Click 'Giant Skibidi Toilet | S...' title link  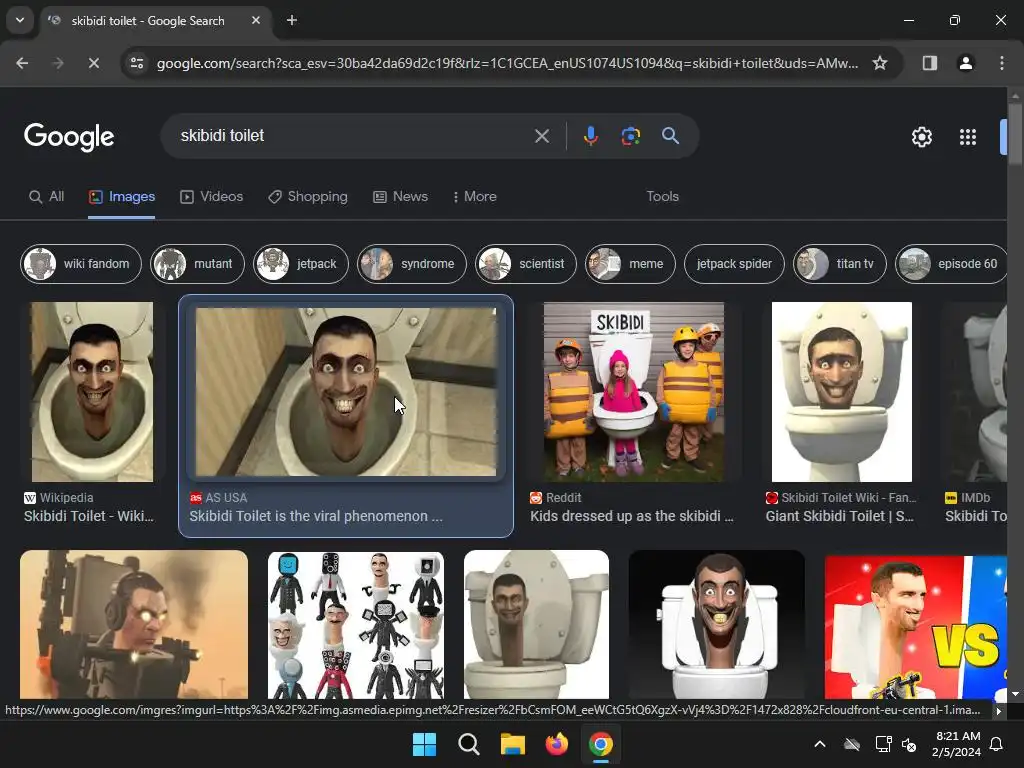839,516
